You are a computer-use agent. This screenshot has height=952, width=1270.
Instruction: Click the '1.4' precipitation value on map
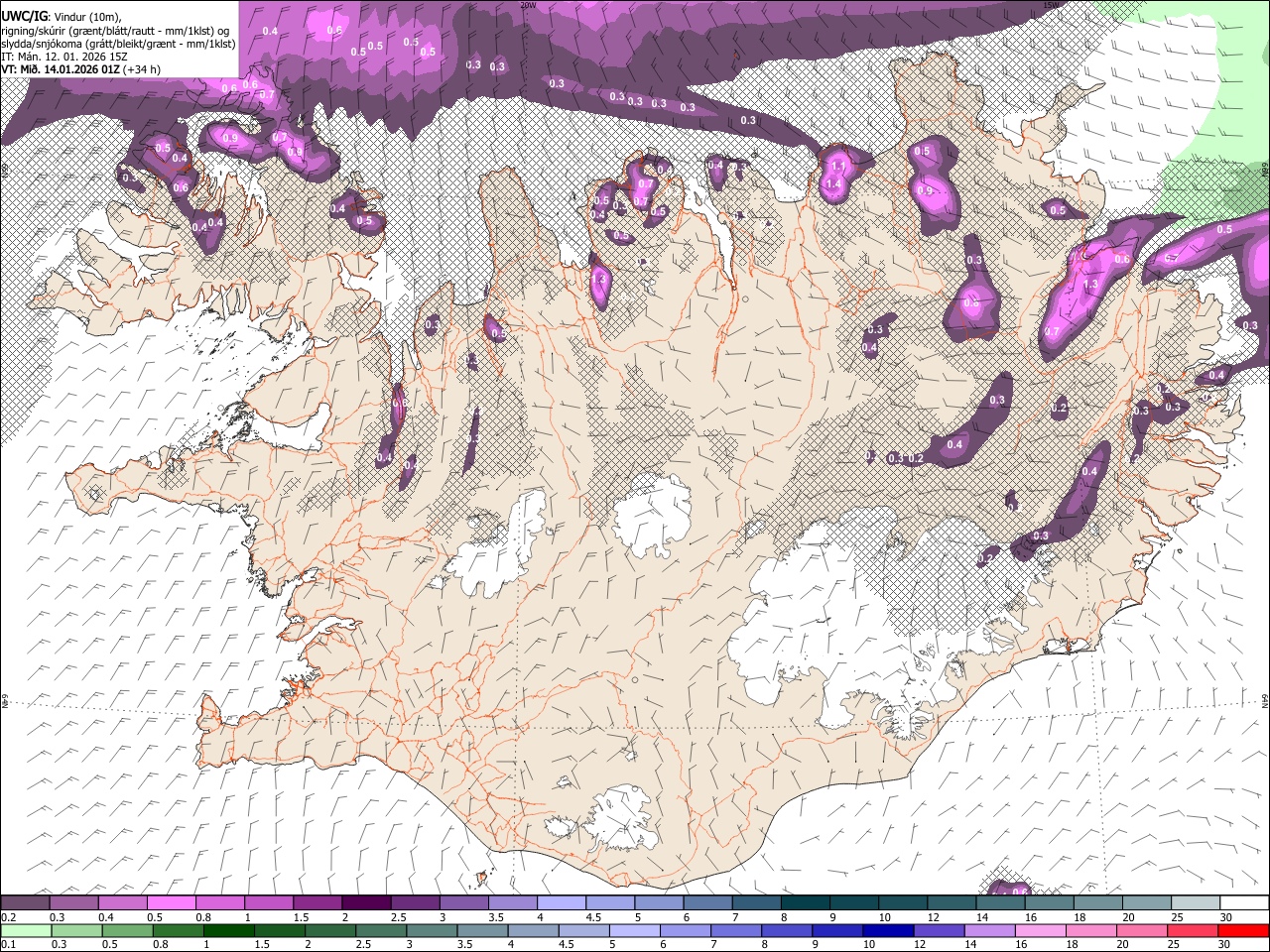[x=833, y=184]
